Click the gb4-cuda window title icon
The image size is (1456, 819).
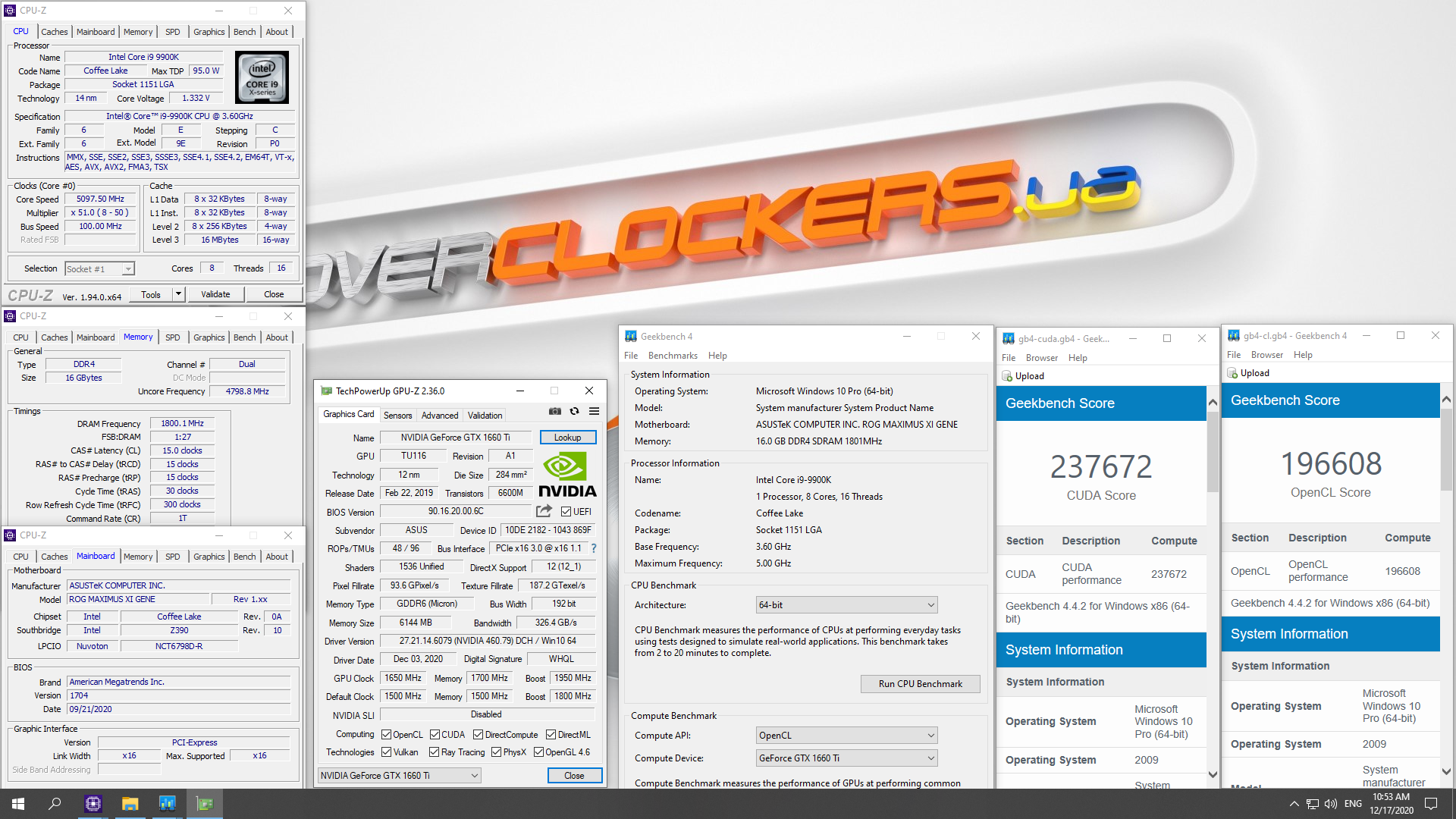click(x=1009, y=339)
